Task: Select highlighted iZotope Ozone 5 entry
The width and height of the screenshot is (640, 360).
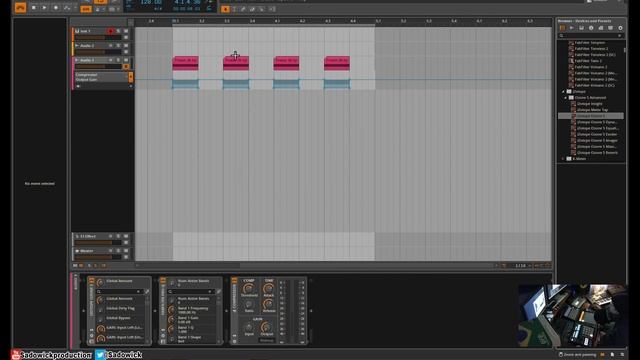Action: pyautogui.click(x=591, y=116)
